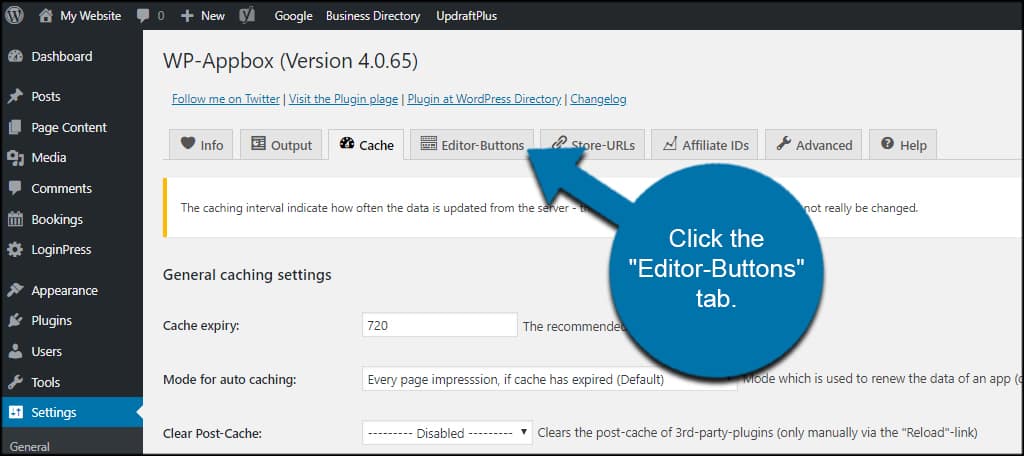Open the Store-URLs tab

coord(592,144)
